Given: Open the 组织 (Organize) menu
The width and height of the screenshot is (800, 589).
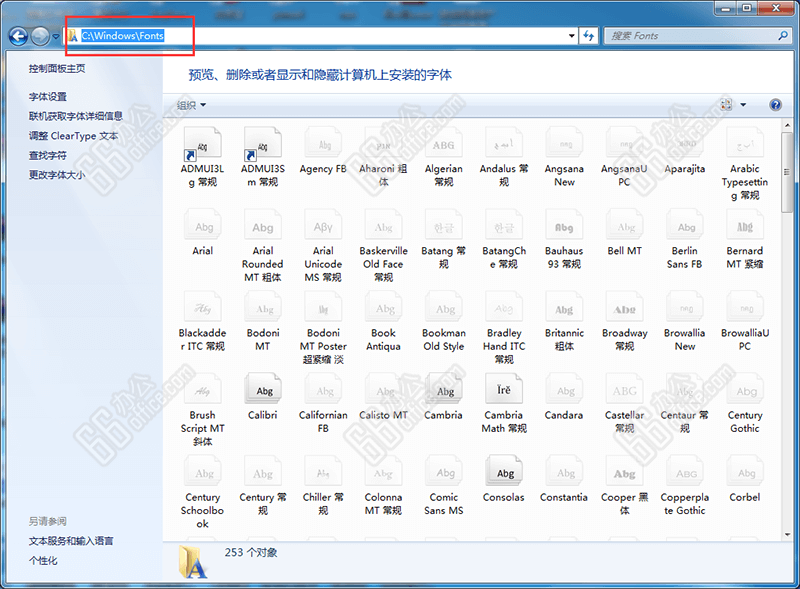Looking at the screenshot, I should click(191, 105).
